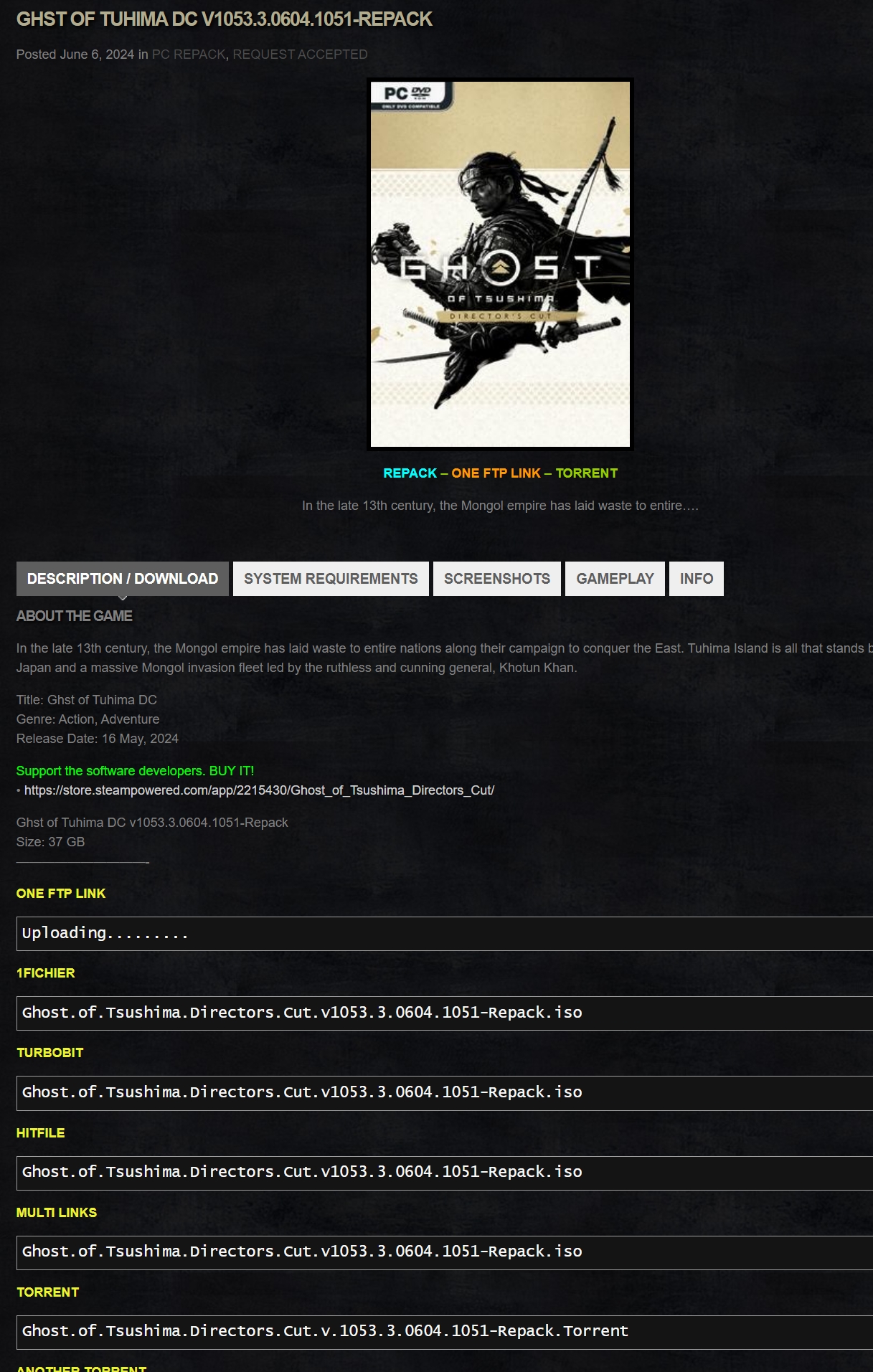Click the 1FICHIER iso download link
873x1372 pixels.
coord(302,1013)
